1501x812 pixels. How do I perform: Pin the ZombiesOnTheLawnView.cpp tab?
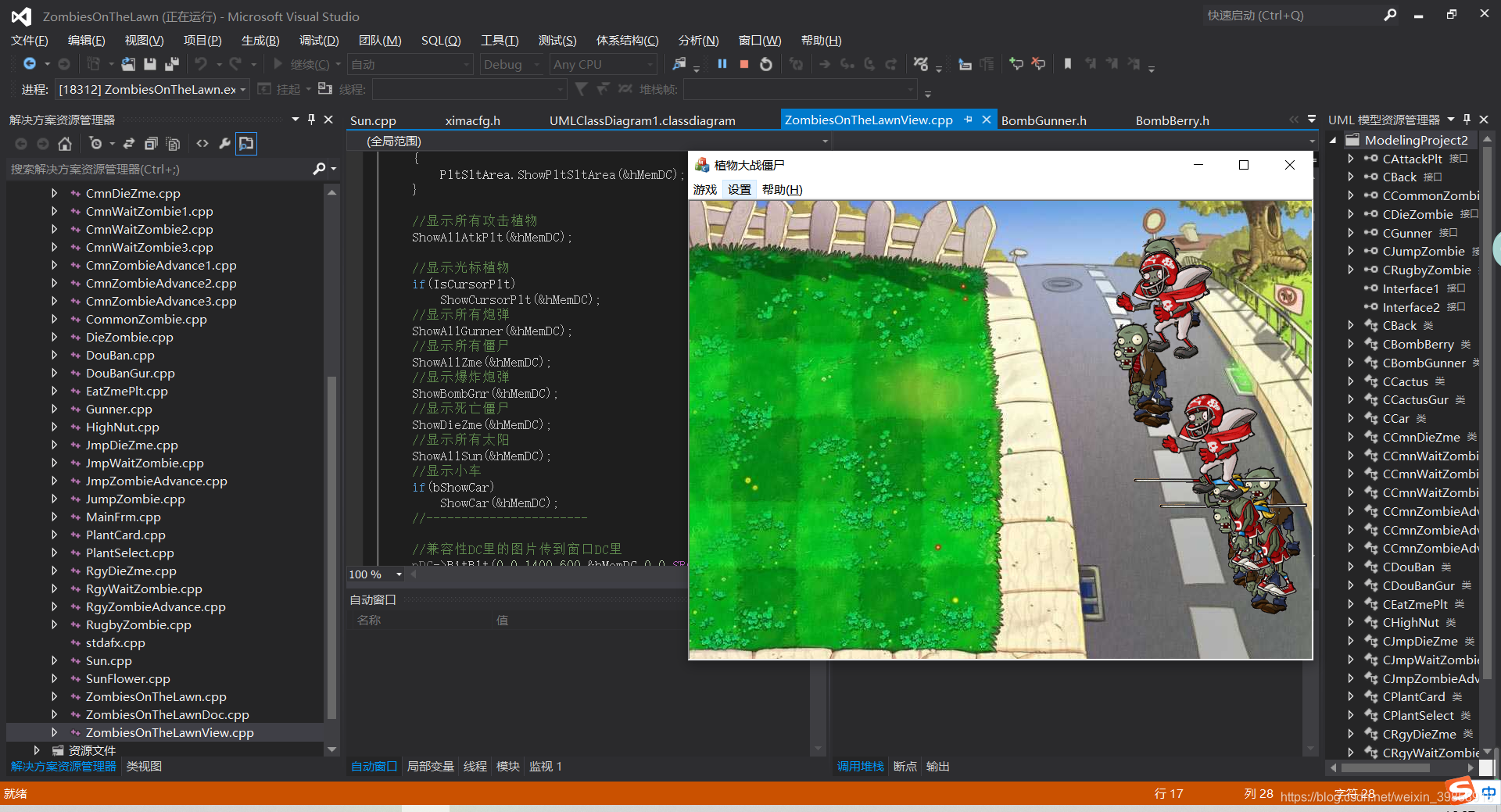pyautogui.click(x=968, y=120)
